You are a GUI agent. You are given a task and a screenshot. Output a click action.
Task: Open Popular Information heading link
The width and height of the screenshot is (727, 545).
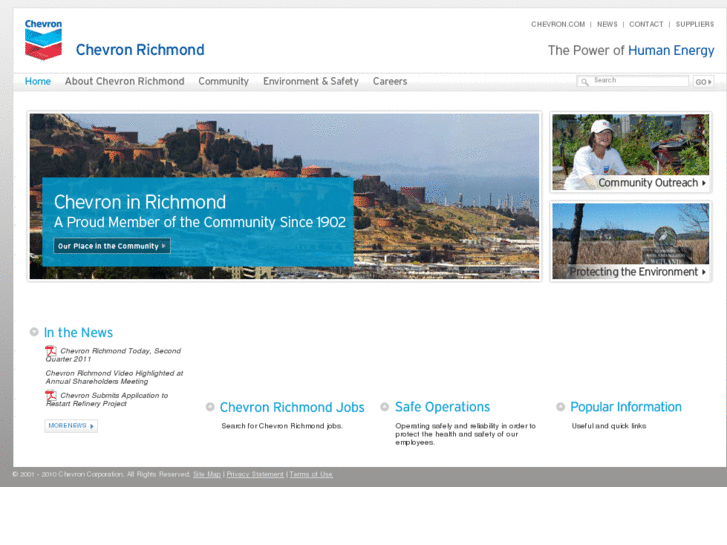[626, 407]
